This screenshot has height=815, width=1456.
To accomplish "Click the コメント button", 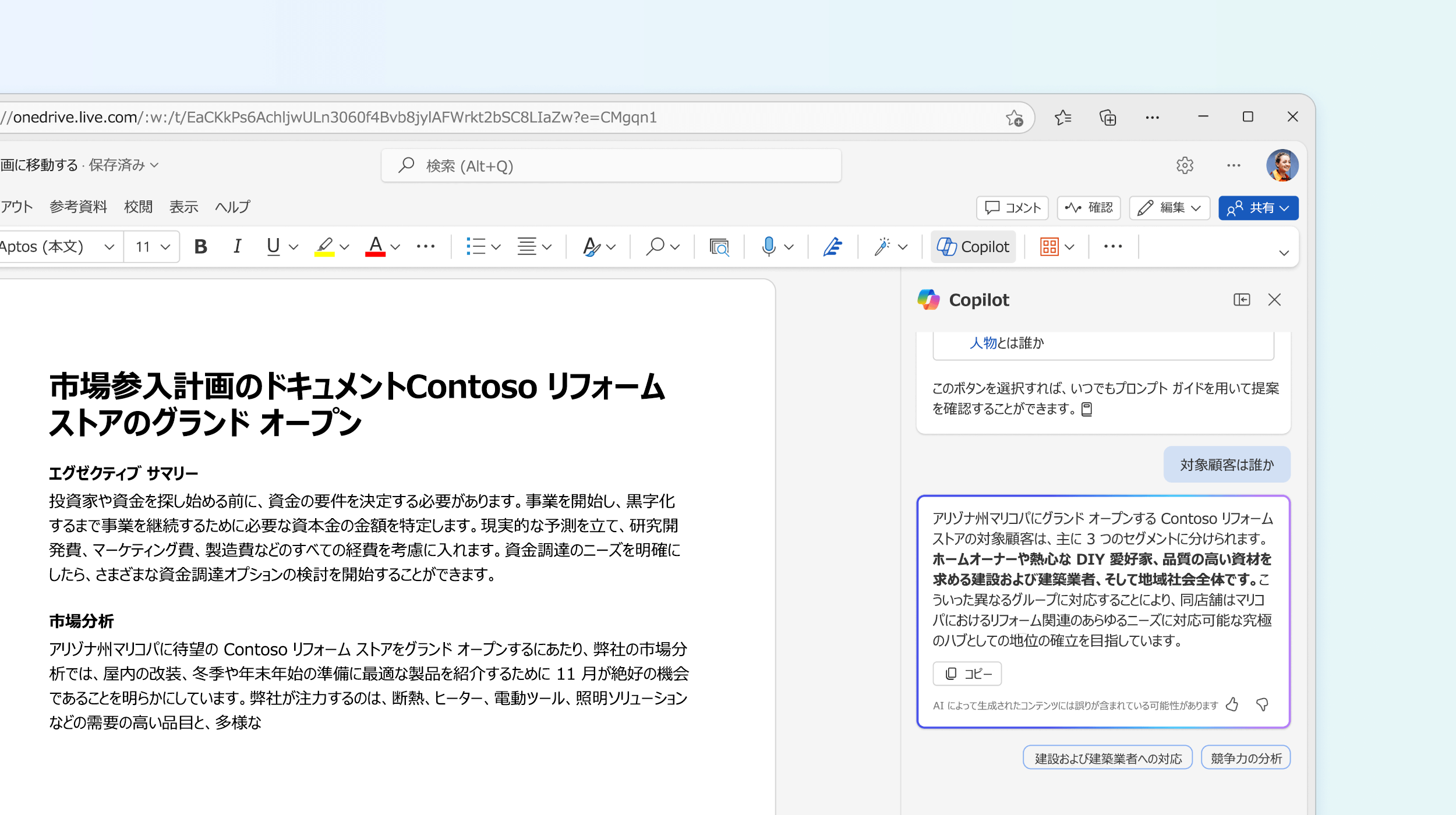I will coord(1012,208).
